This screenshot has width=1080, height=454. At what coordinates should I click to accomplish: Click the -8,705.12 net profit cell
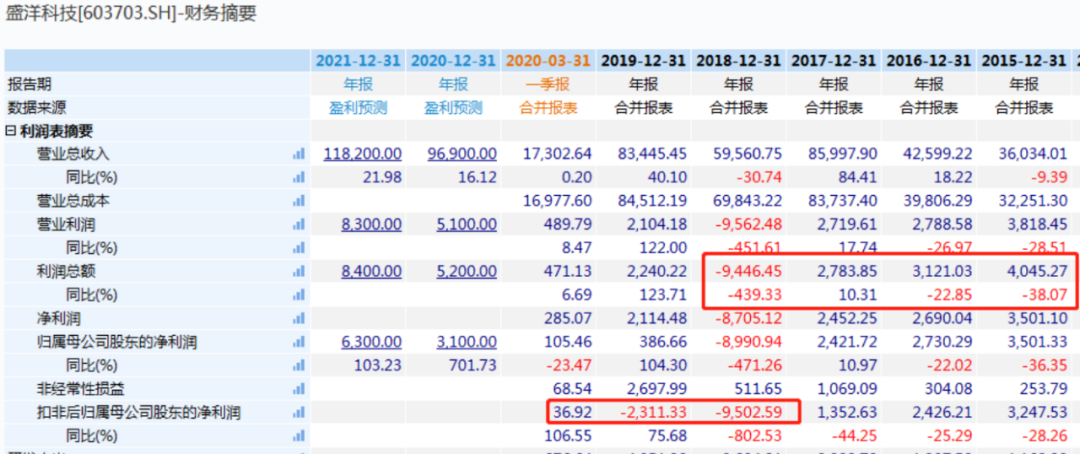click(x=750, y=319)
